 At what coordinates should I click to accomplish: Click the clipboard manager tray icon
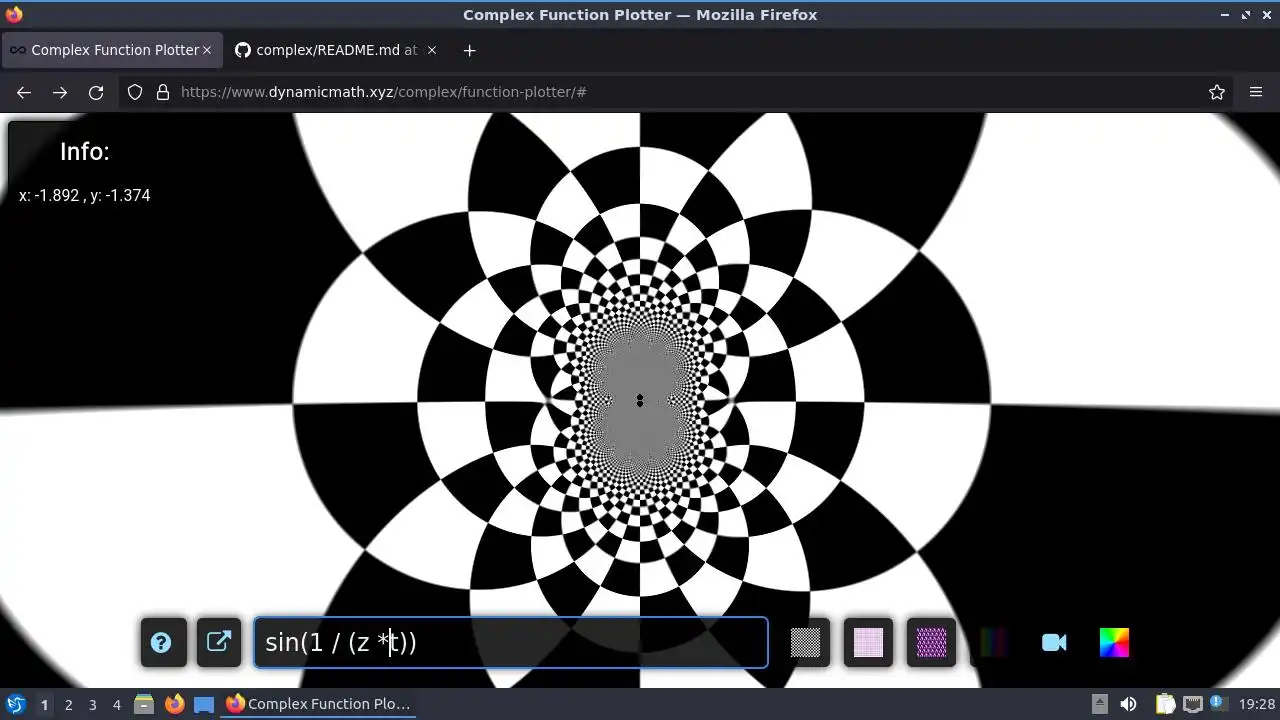[x=1166, y=704]
